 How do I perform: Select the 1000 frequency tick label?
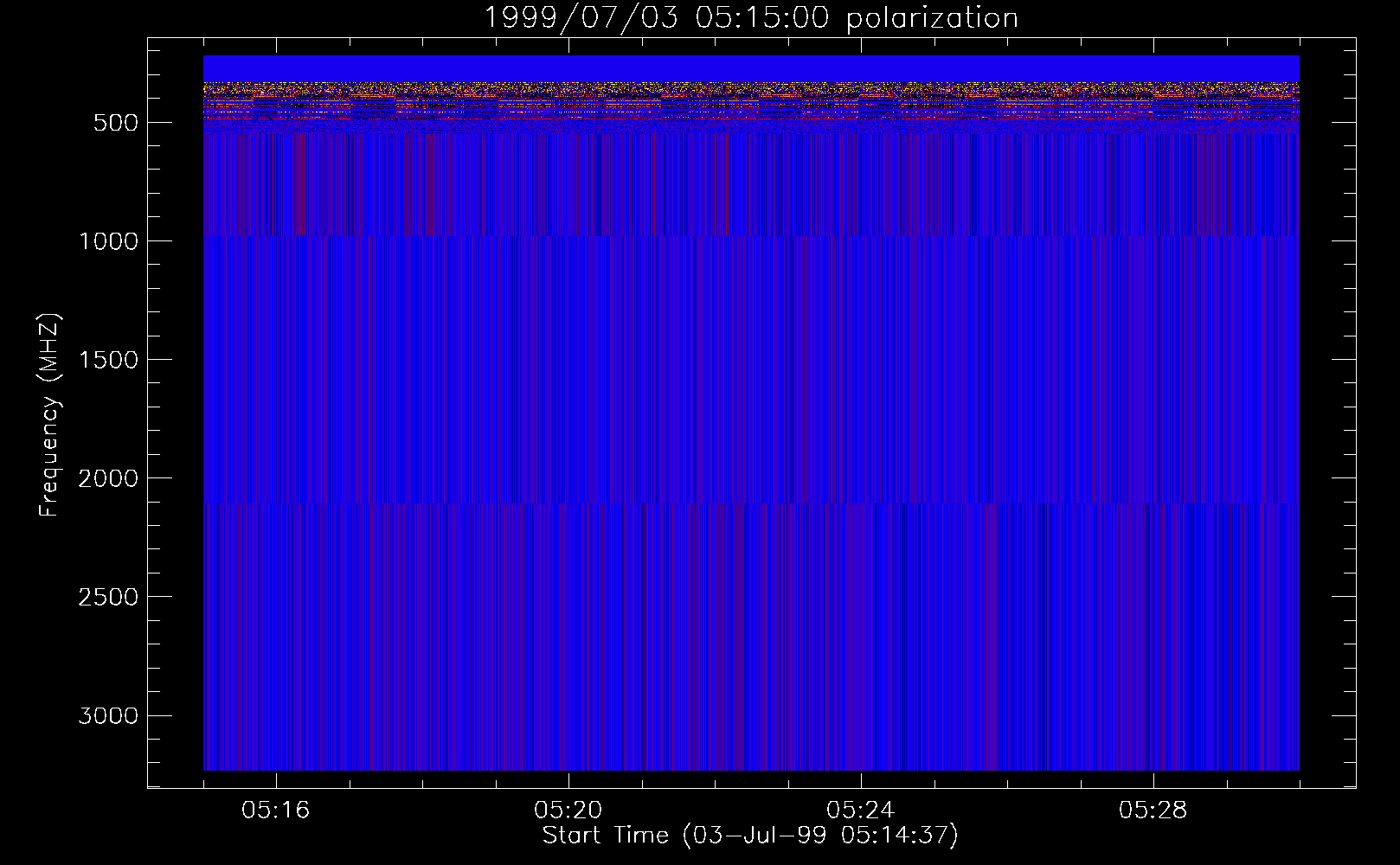click(108, 241)
